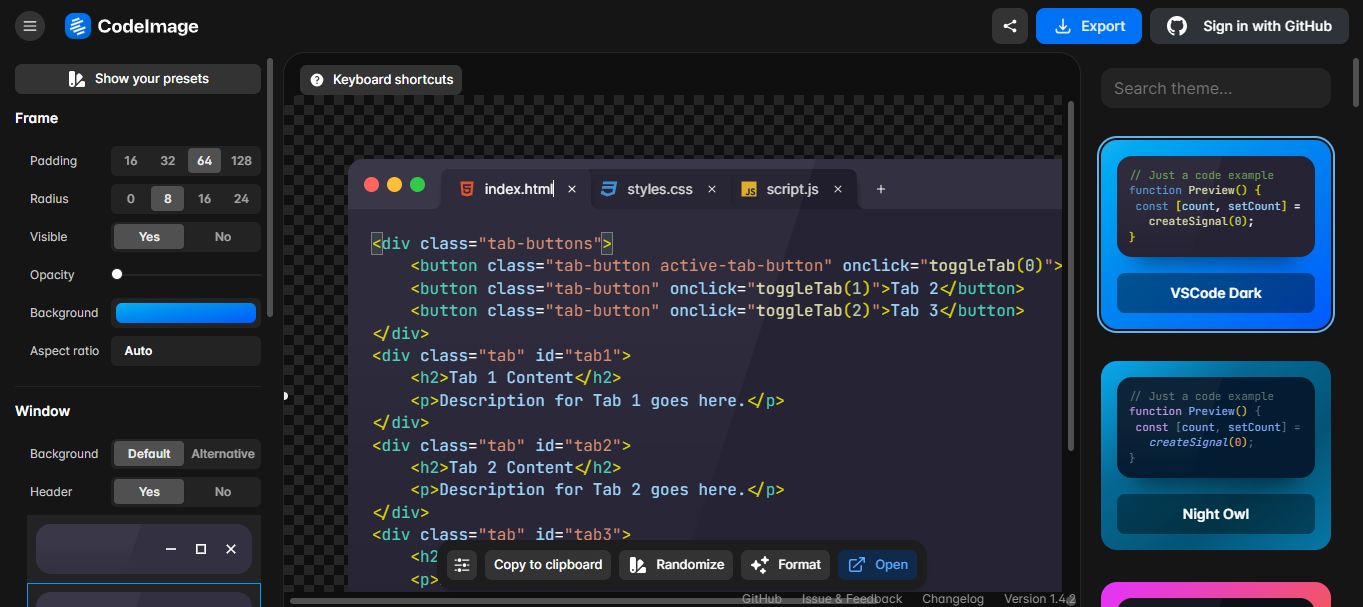Open the settings sliders icon in toolbar
Image resolution: width=1363 pixels, height=607 pixels.
click(x=462, y=565)
